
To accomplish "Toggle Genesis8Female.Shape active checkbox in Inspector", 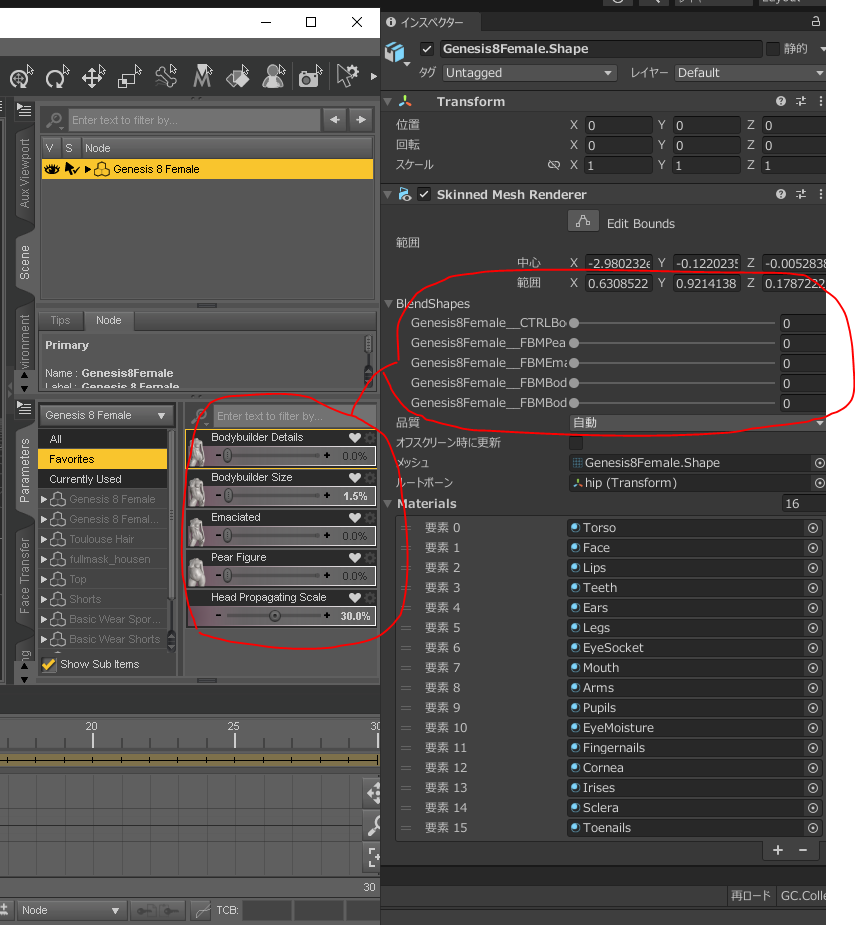I will pos(427,49).
